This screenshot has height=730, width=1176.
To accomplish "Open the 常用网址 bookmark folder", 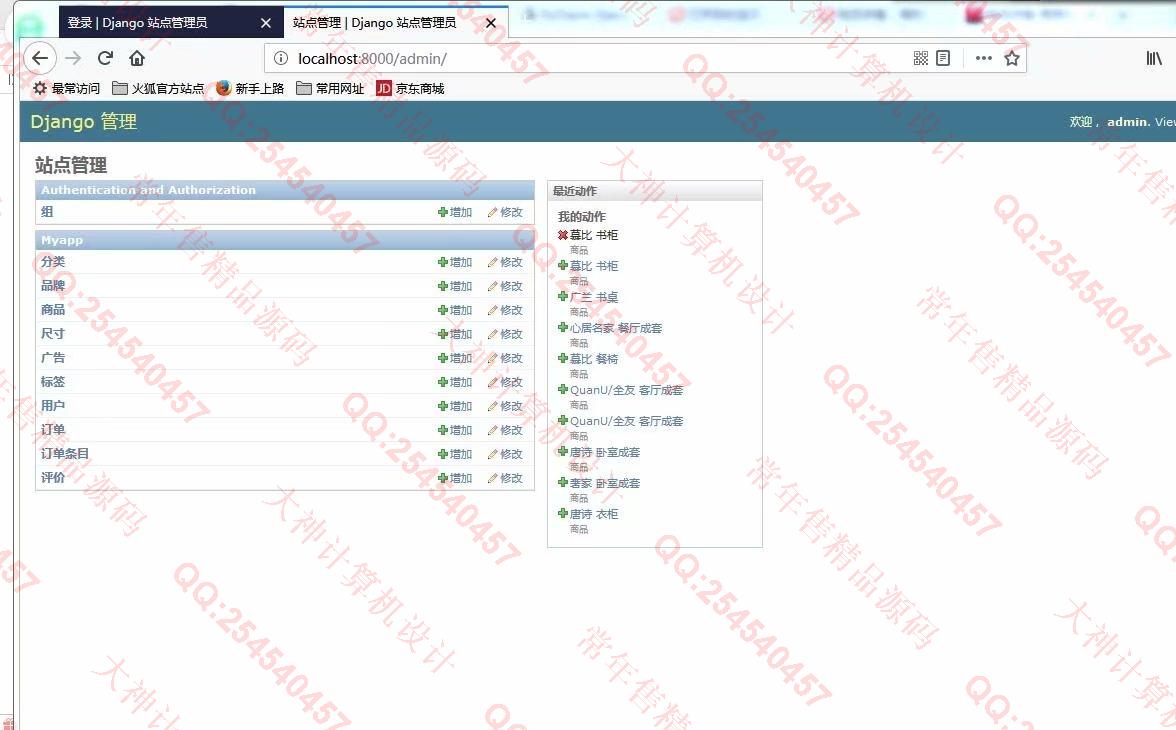I will point(330,89).
